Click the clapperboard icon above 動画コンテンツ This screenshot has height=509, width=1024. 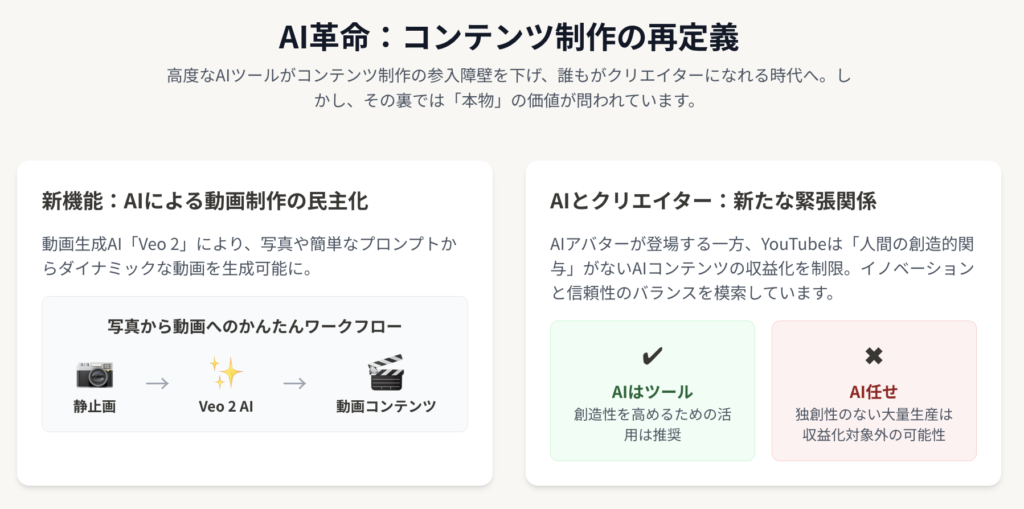(386, 373)
